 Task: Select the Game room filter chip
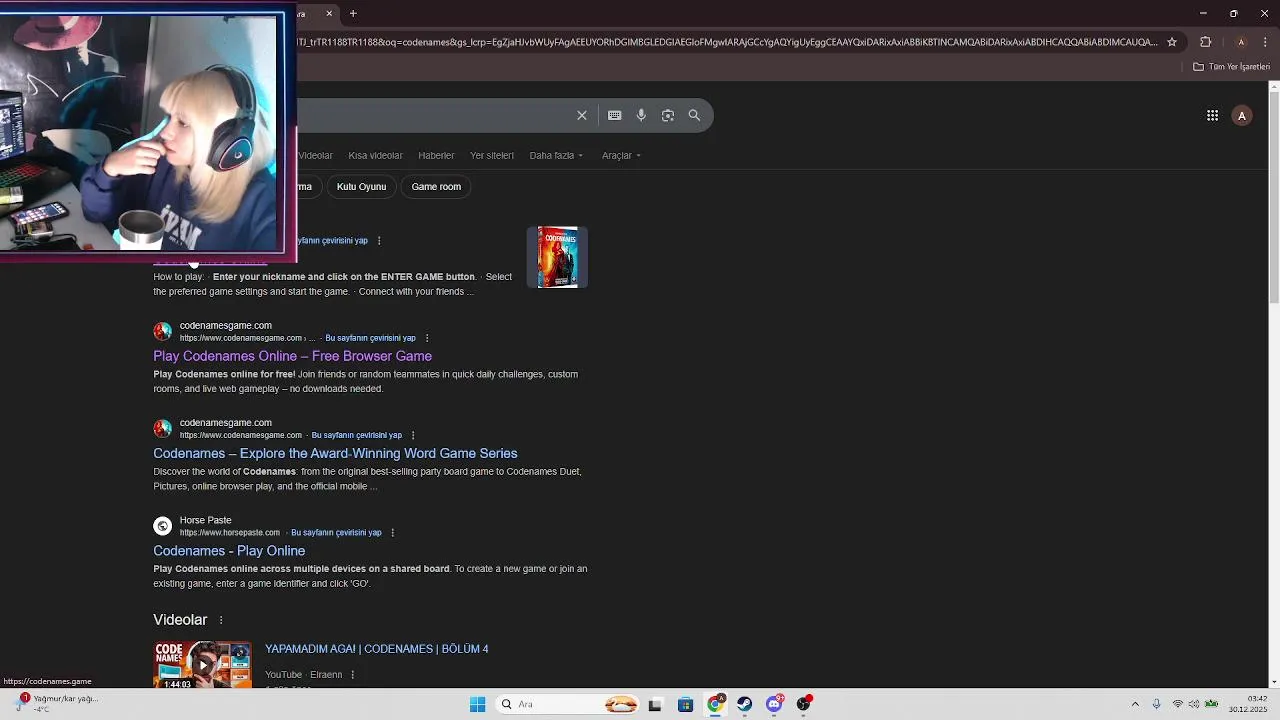(436, 187)
